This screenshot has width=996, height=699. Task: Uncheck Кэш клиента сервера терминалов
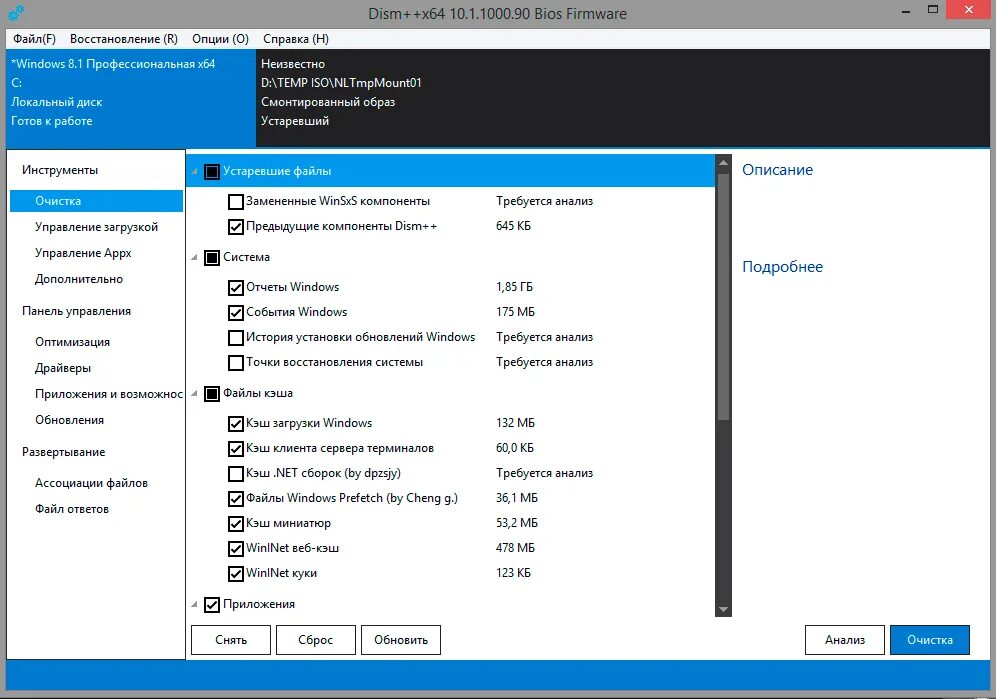click(236, 449)
